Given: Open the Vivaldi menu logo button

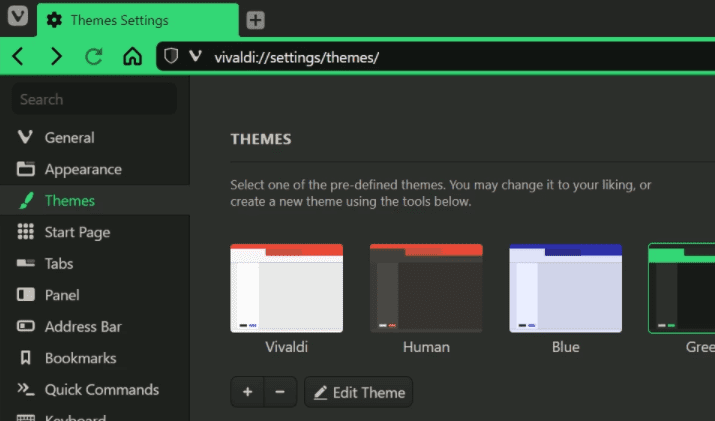Looking at the screenshot, I should click(x=18, y=16).
